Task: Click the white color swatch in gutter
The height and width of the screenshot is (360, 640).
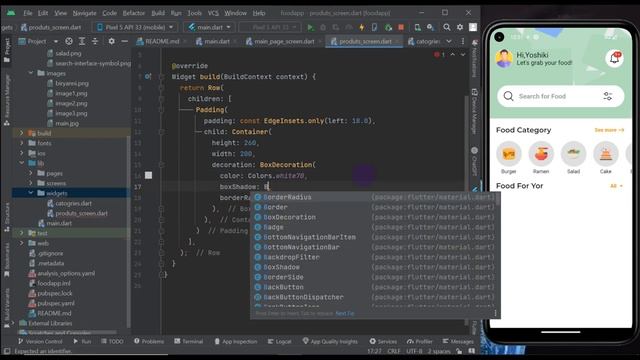Action: click(x=149, y=176)
